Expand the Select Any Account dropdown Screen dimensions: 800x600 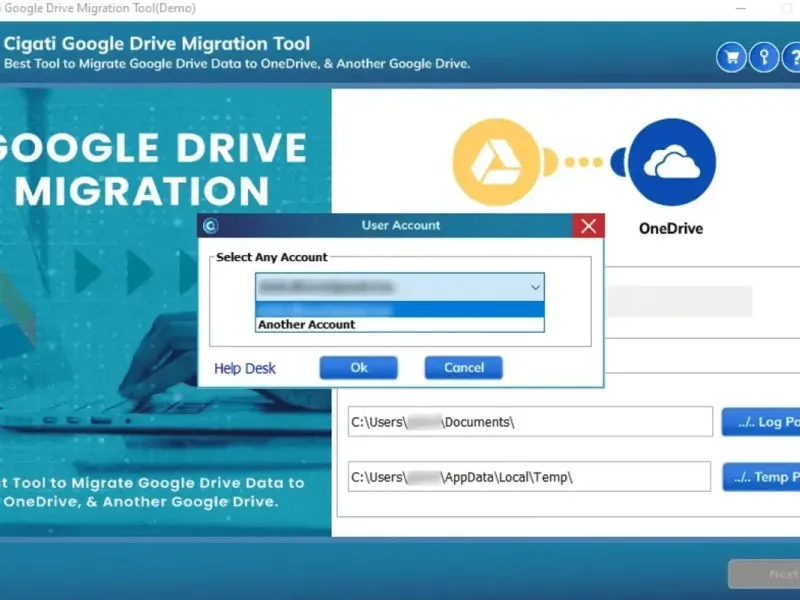tap(535, 288)
